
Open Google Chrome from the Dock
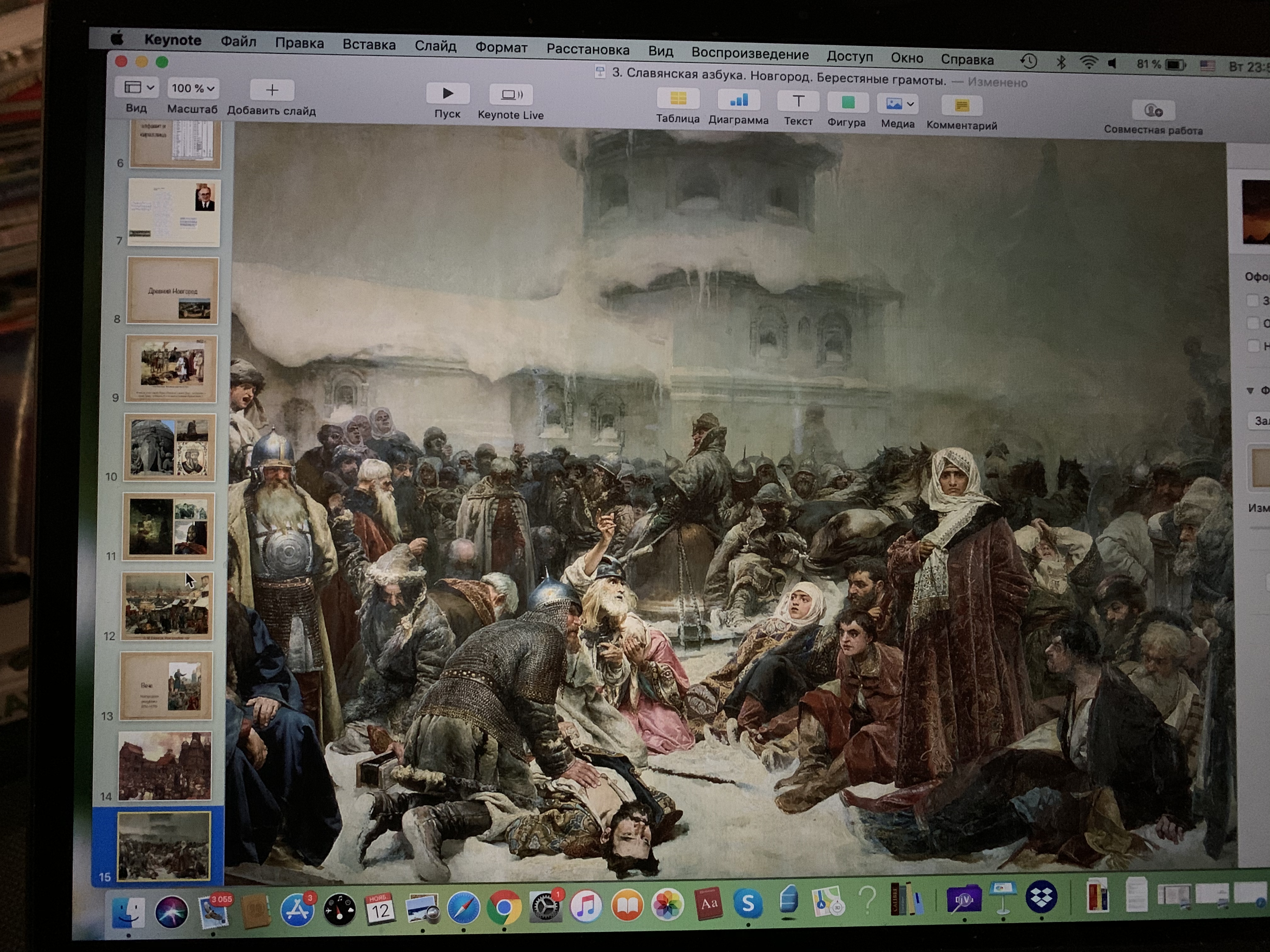[x=504, y=907]
